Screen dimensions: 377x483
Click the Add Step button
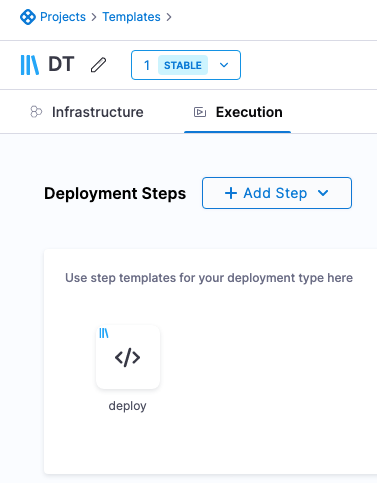pyautogui.click(x=277, y=193)
